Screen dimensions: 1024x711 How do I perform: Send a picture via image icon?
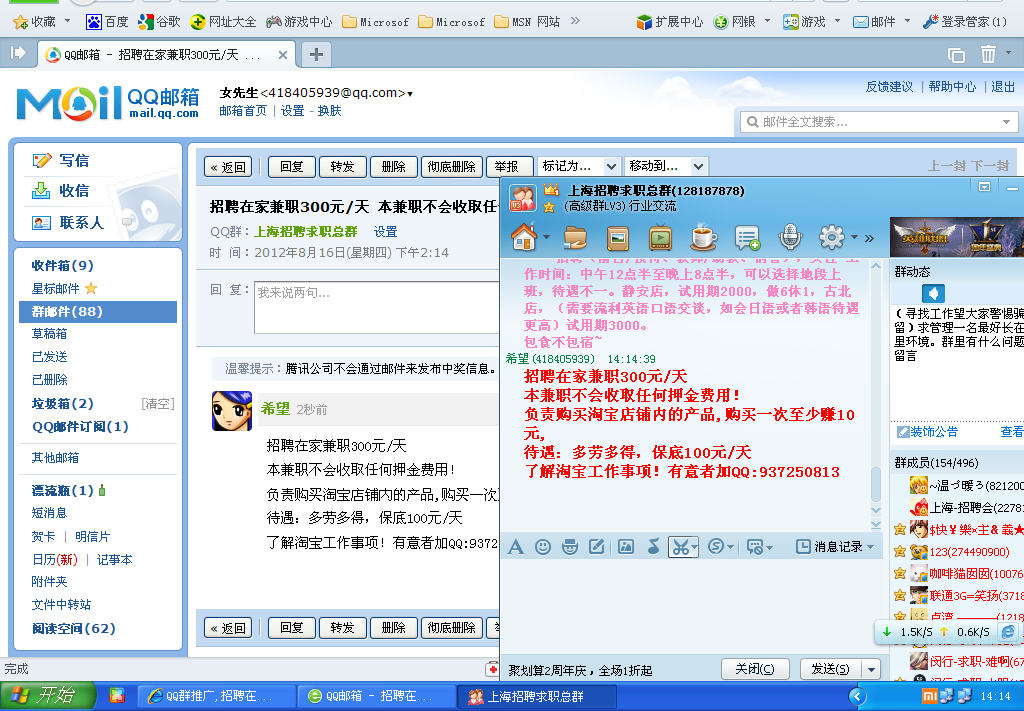tap(626, 547)
